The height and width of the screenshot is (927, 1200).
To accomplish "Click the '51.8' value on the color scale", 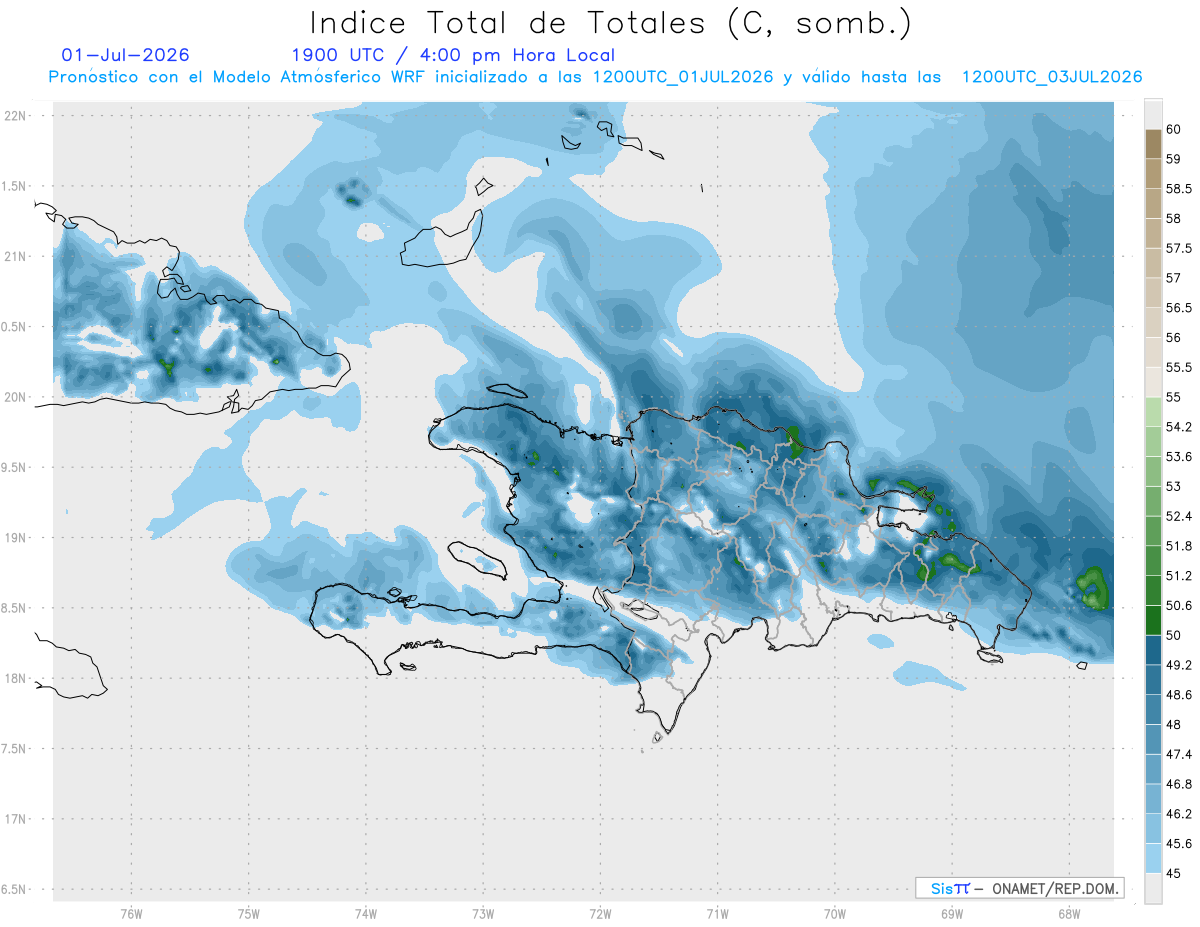I will 1179,546.
